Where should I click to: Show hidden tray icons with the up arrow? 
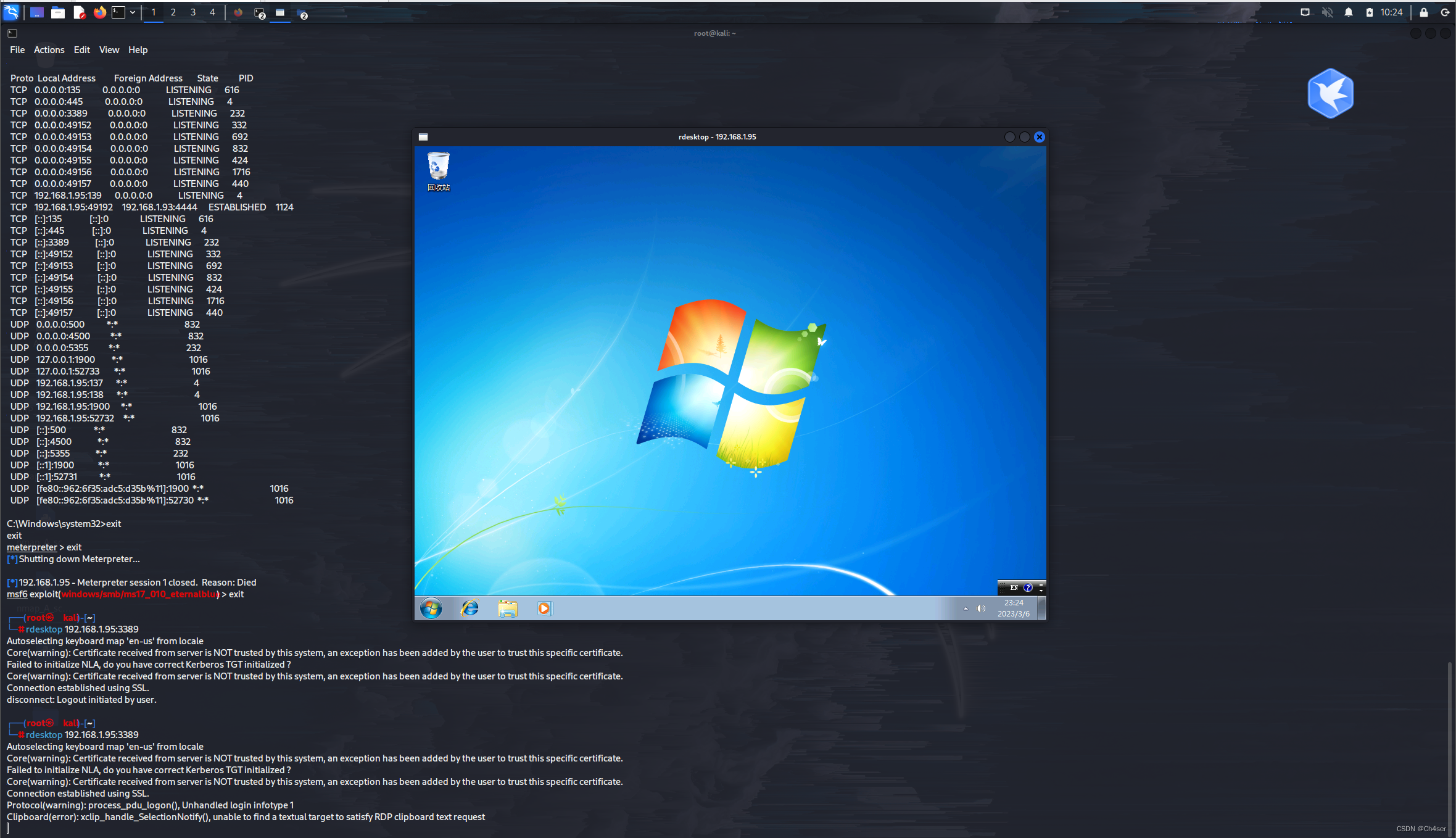(966, 608)
